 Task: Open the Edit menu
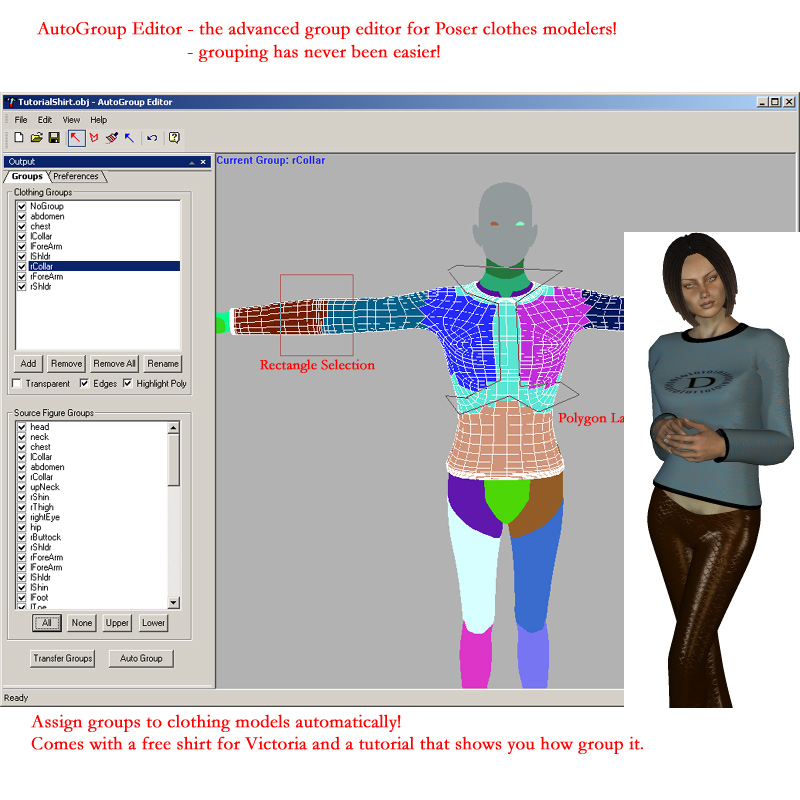pos(44,120)
